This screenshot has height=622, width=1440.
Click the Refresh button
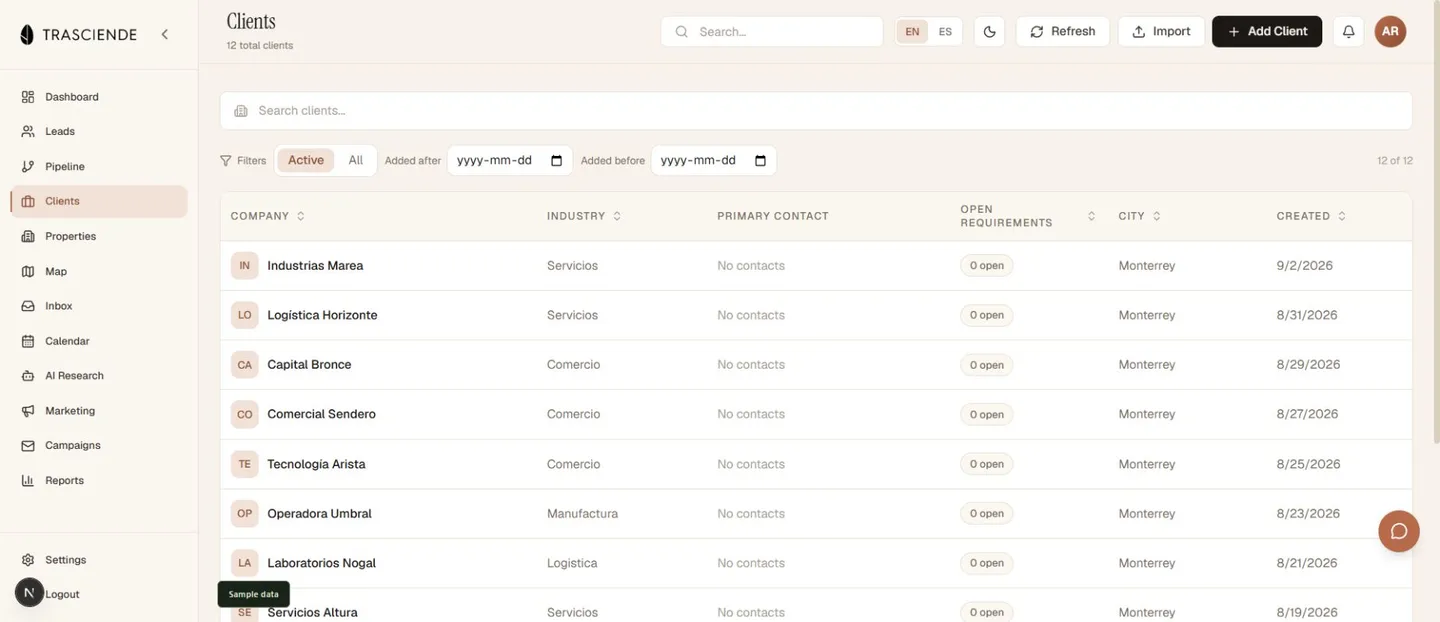tap(1062, 31)
